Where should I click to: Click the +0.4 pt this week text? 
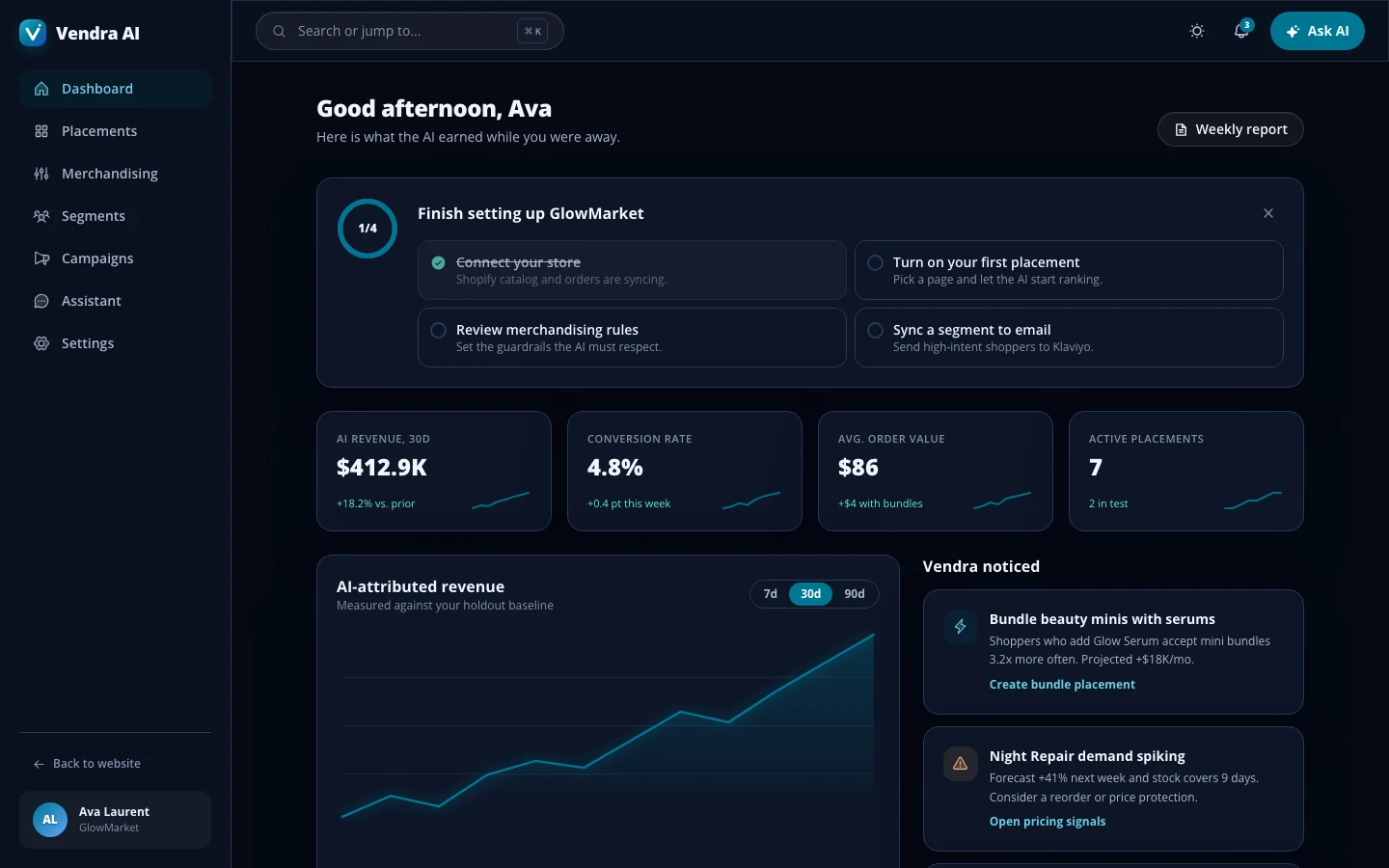[x=629, y=503]
